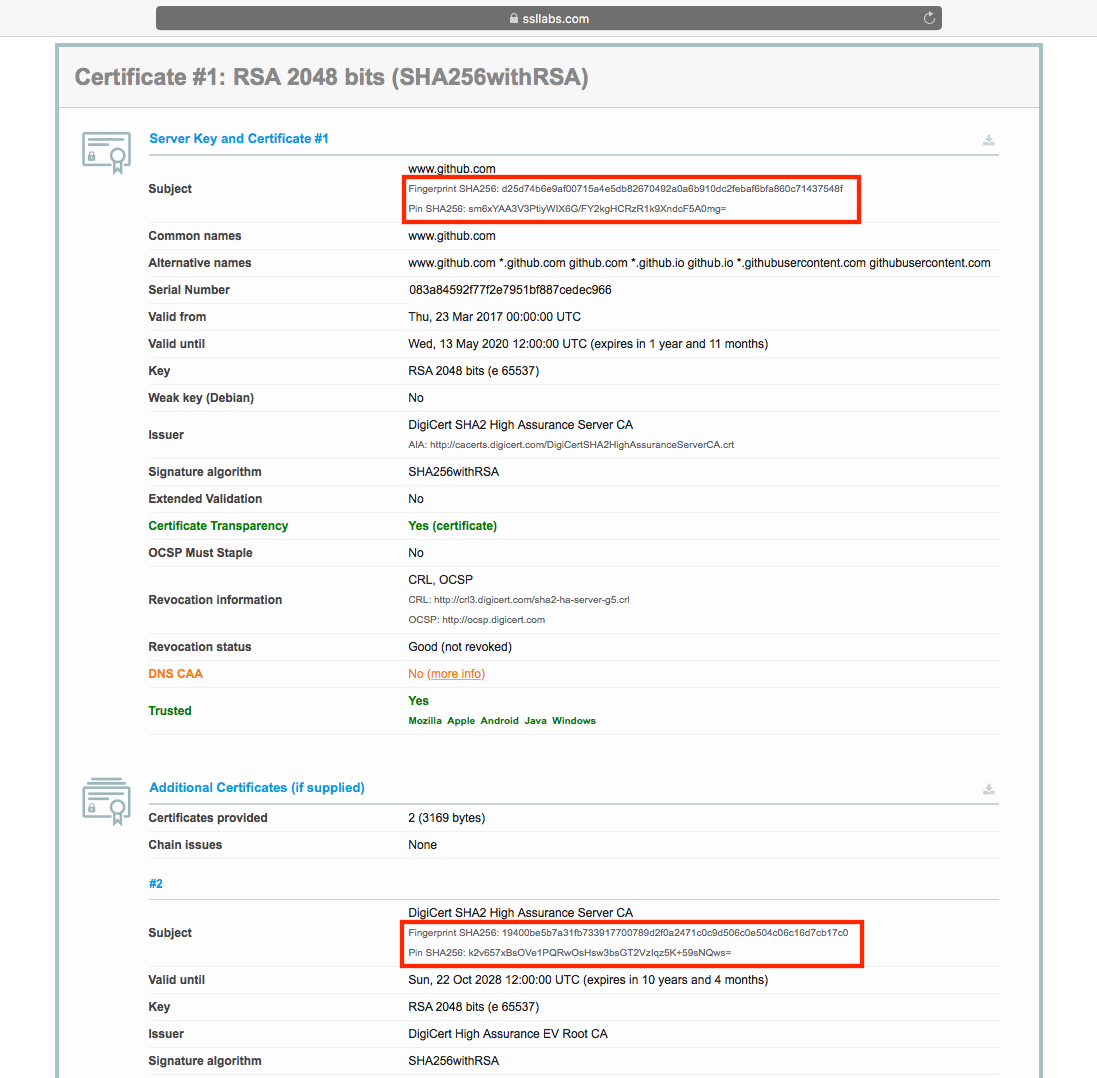
Task: Click the download icon for Server Key and Certificate
Action: click(988, 140)
